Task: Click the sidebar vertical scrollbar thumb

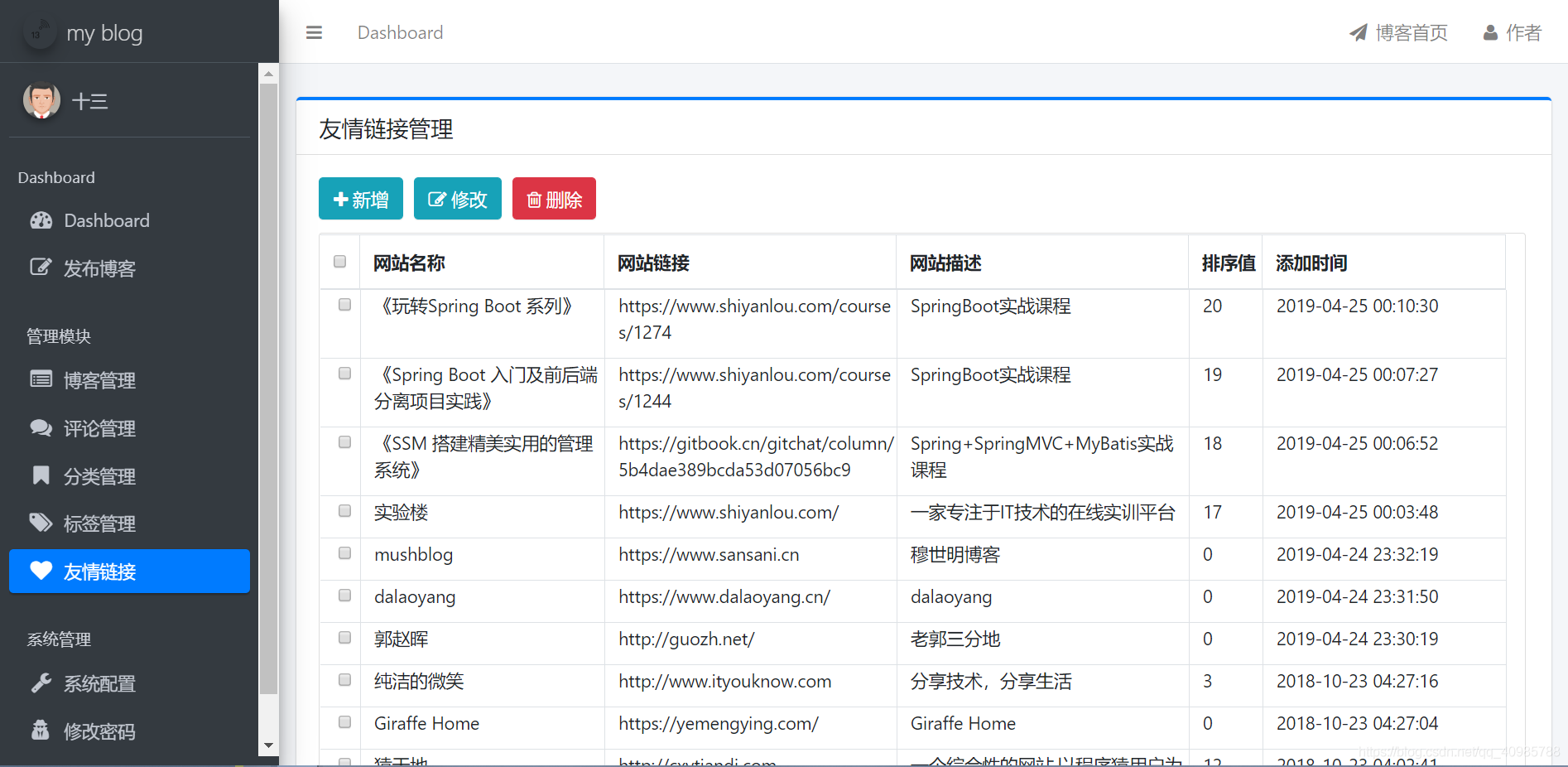Action: click(268, 388)
